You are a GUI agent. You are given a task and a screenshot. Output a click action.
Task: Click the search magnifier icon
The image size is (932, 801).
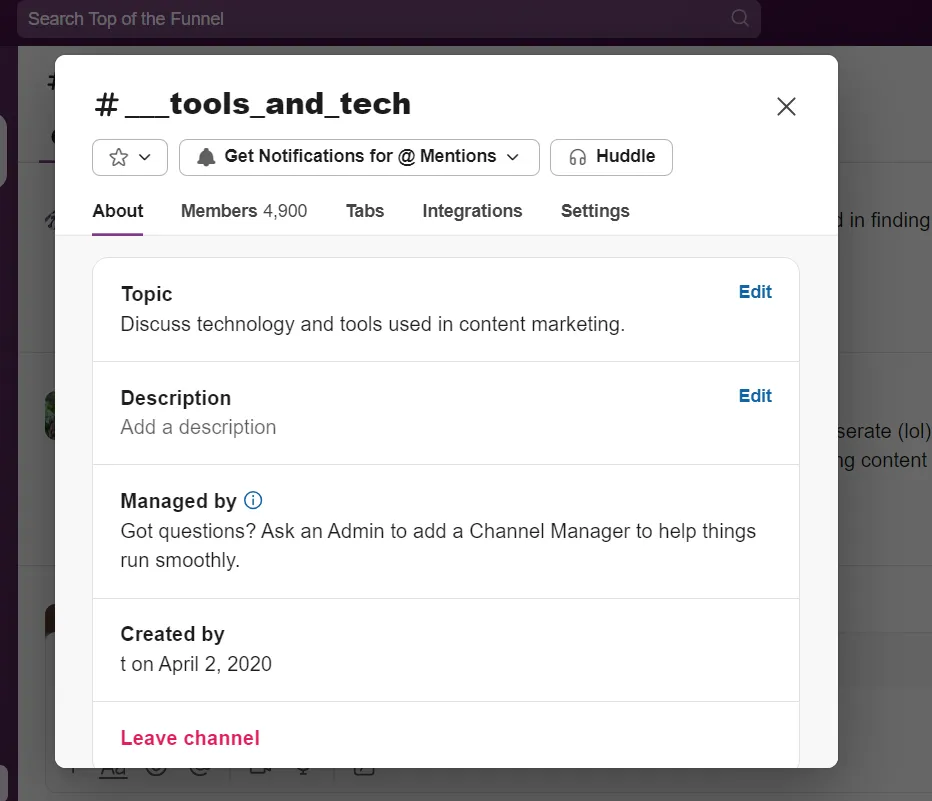pyautogui.click(x=739, y=18)
